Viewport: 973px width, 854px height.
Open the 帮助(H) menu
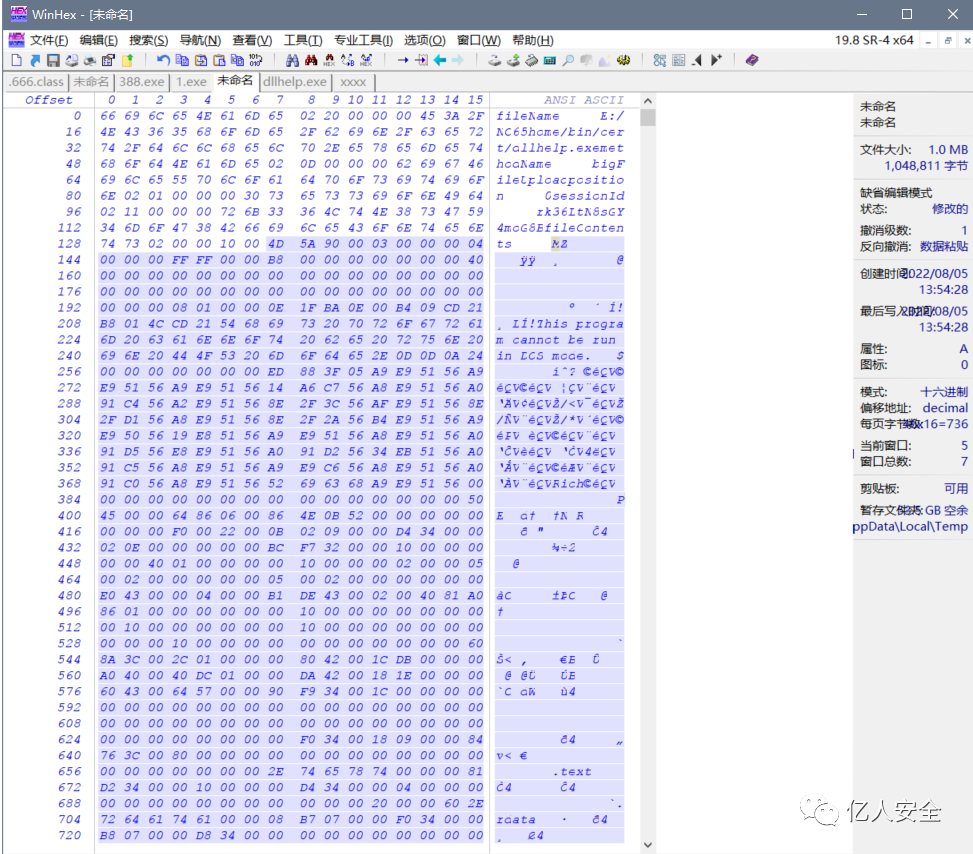532,40
